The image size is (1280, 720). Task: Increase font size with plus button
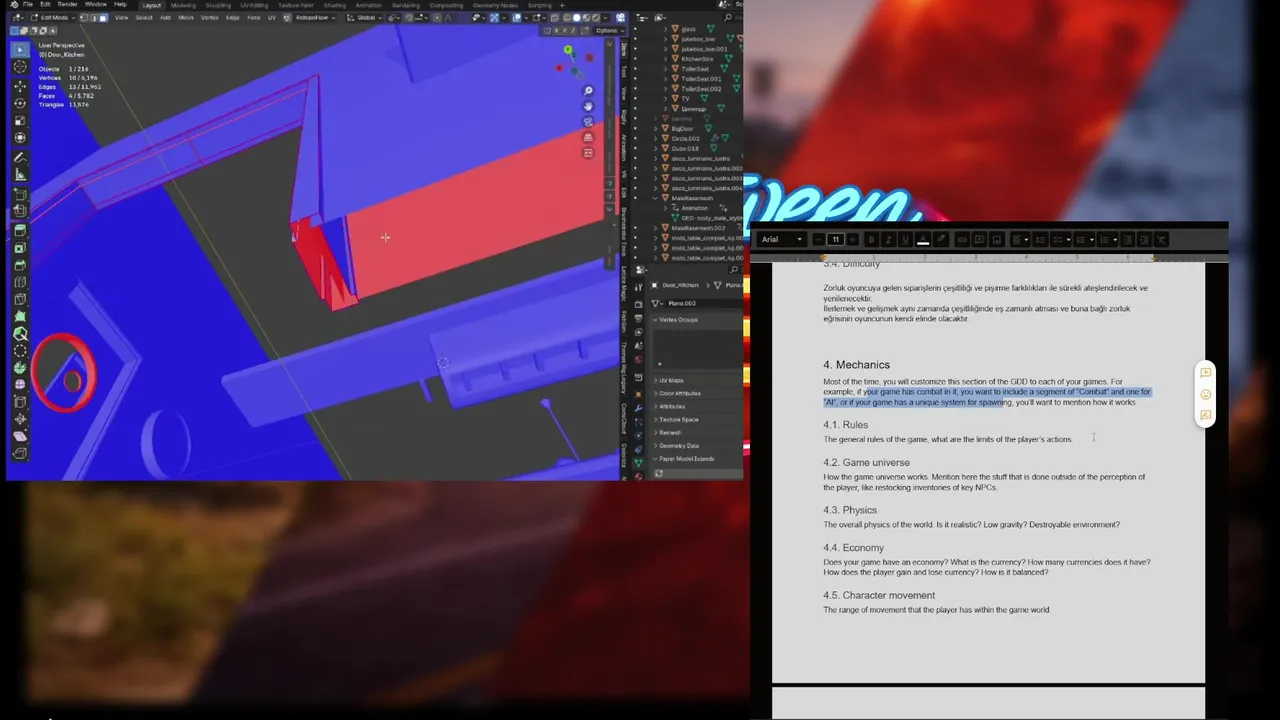click(853, 240)
